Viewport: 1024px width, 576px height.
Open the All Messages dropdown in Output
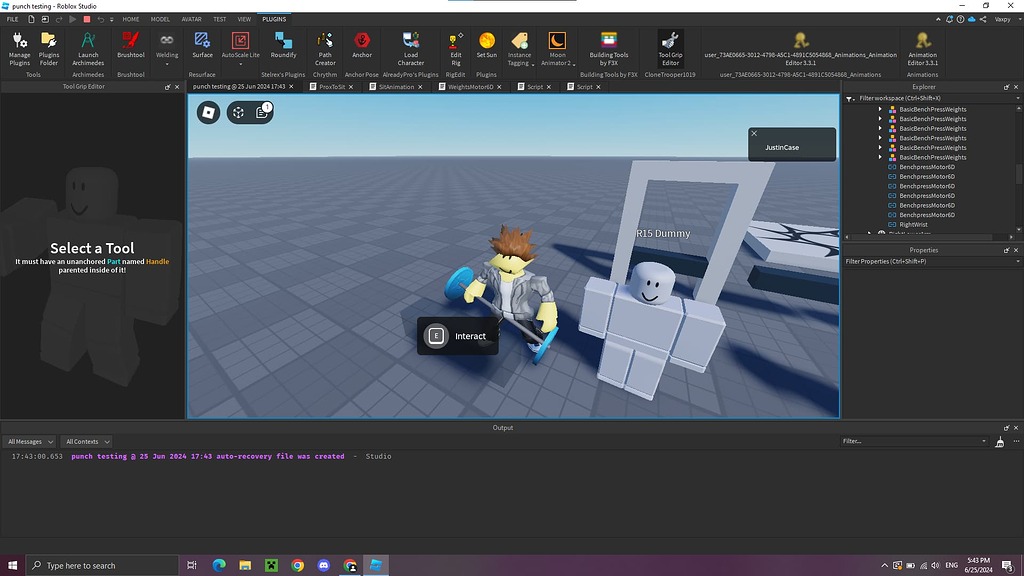pyautogui.click(x=28, y=441)
